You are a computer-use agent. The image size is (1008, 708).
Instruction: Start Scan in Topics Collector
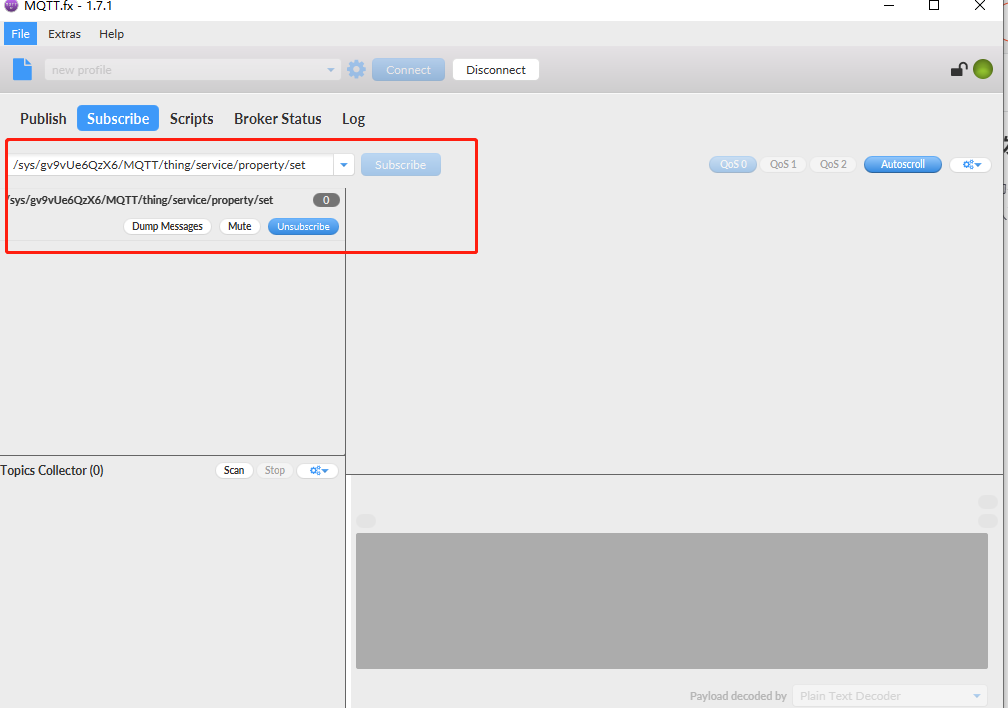coord(234,471)
